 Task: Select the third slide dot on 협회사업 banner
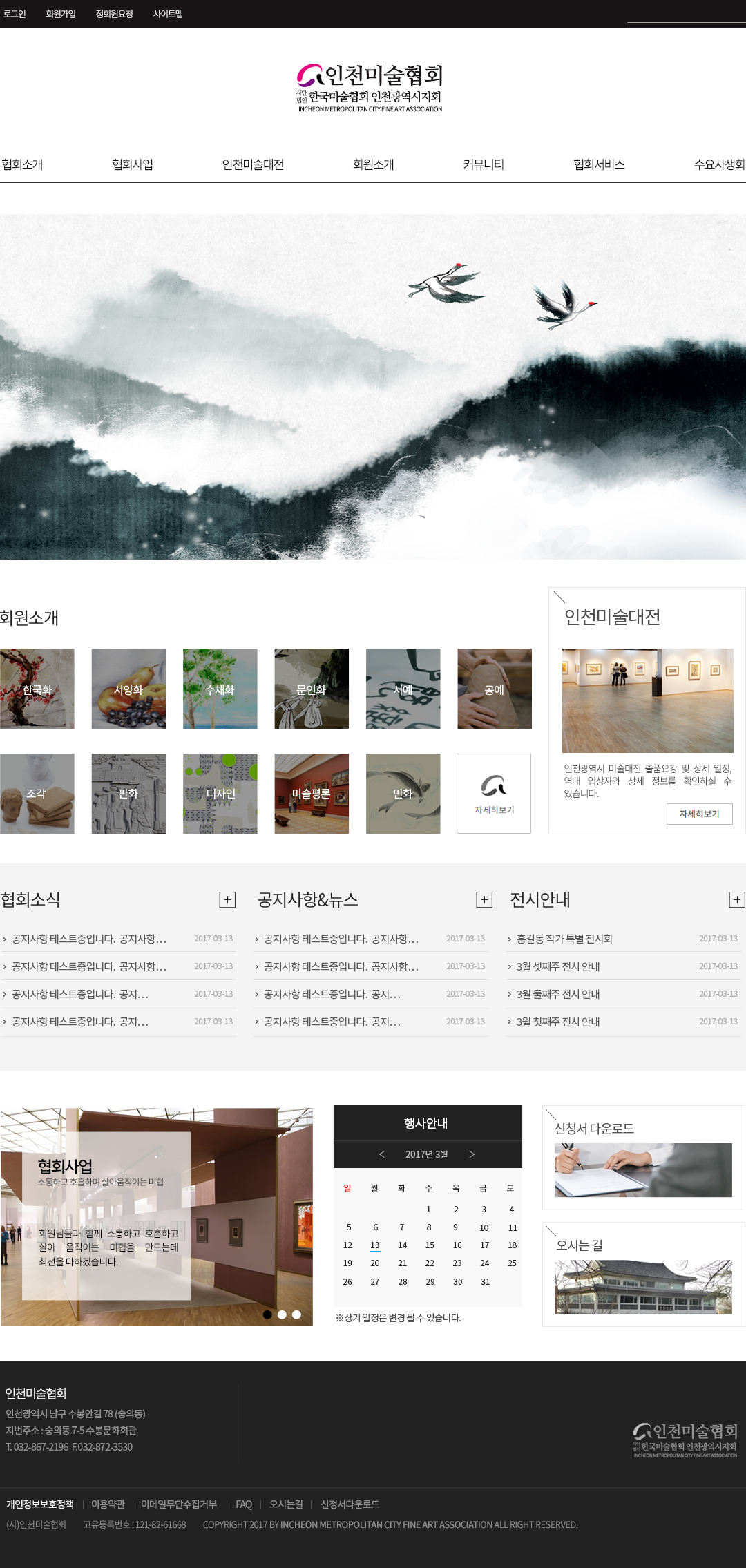pyautogui.click(x=296, y=1314)
